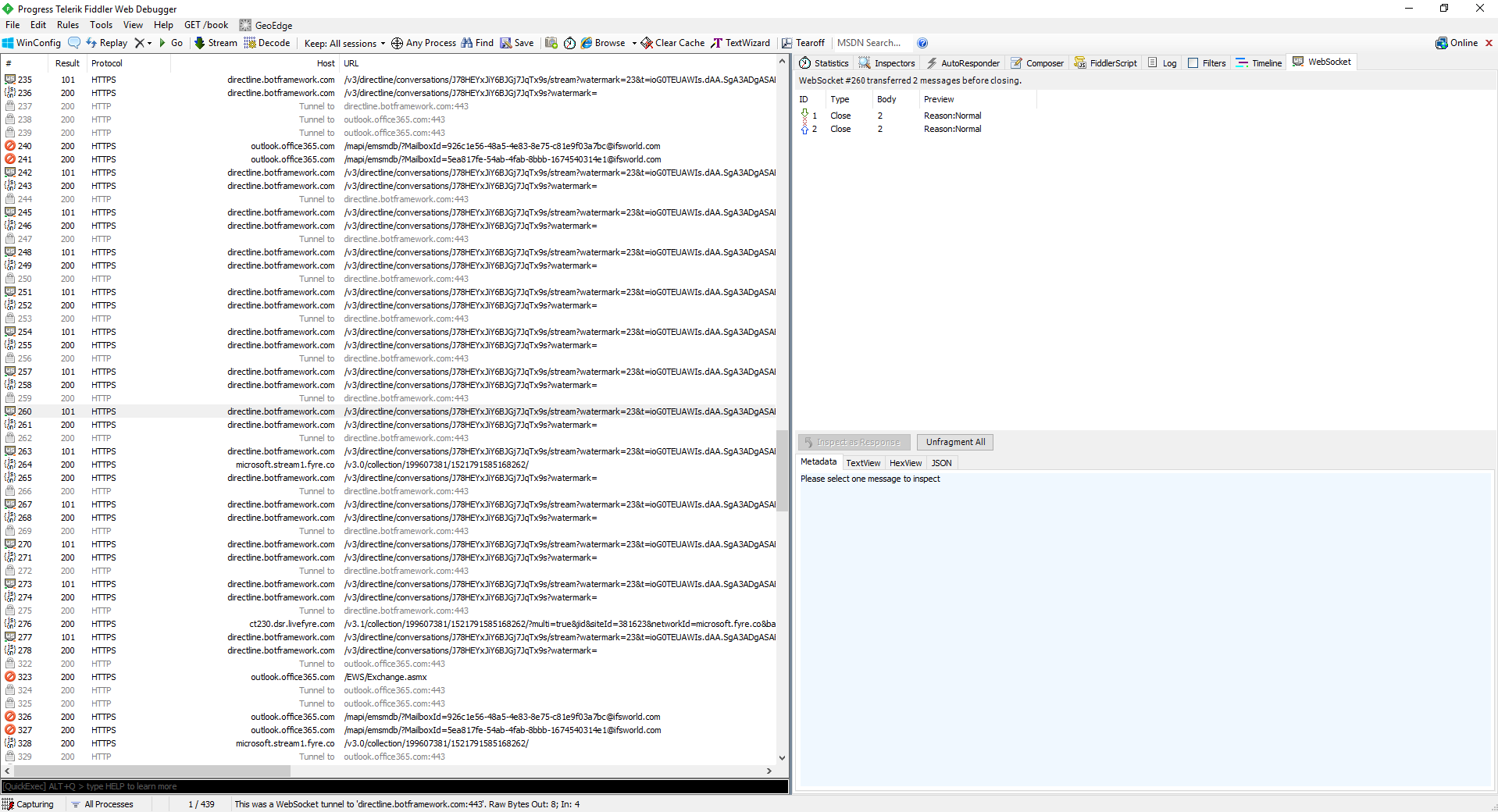
Task: Open the Browse menu icon
Action: (x=606, y=43)
